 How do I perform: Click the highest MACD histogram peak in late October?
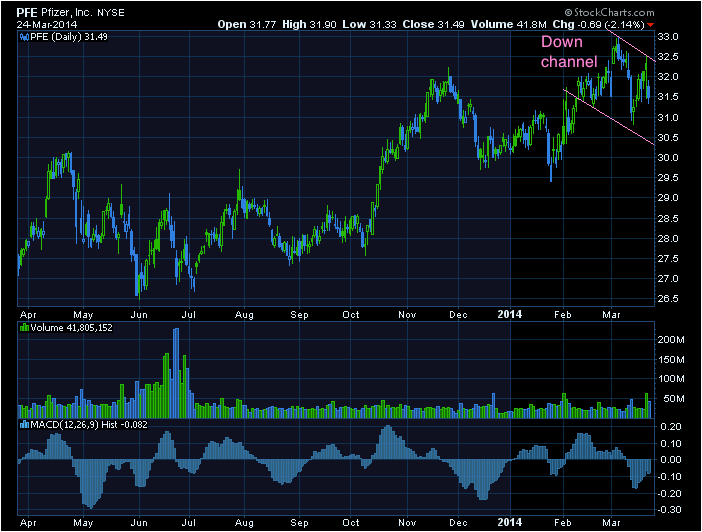tap(388, 442)
